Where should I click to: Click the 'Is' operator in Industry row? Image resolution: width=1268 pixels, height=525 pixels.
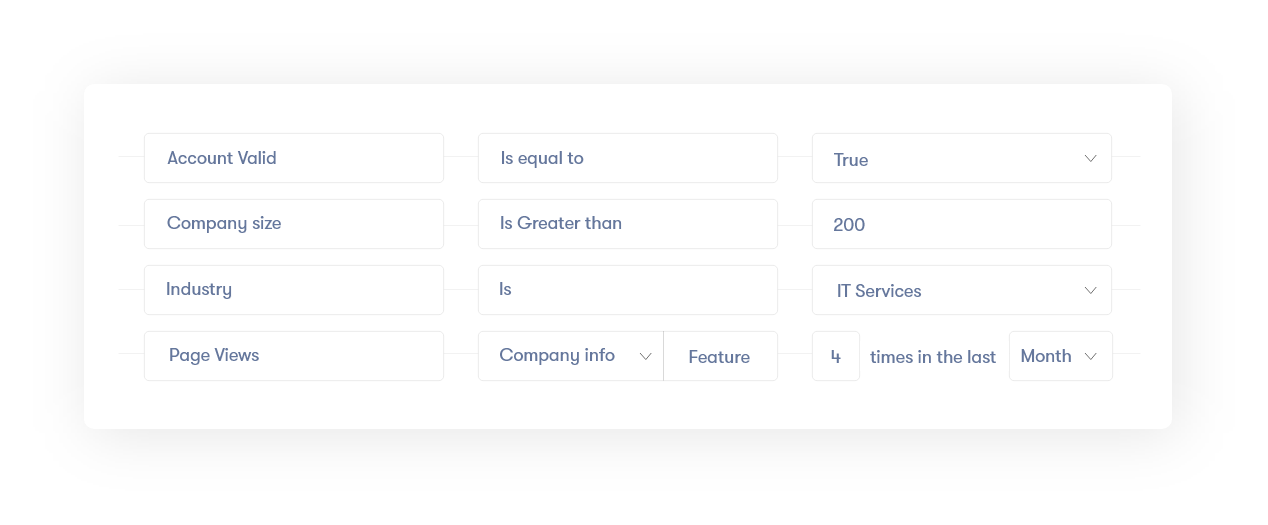click(627, 290)
